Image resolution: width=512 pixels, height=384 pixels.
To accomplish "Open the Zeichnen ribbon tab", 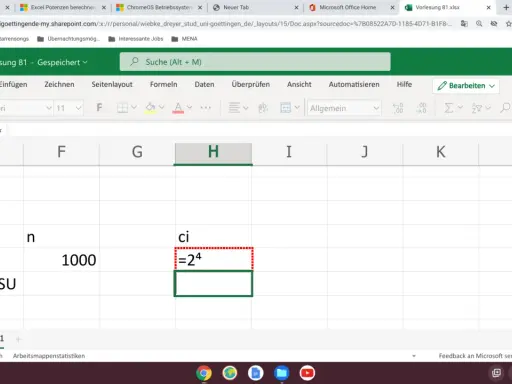I will pos(59,84).
